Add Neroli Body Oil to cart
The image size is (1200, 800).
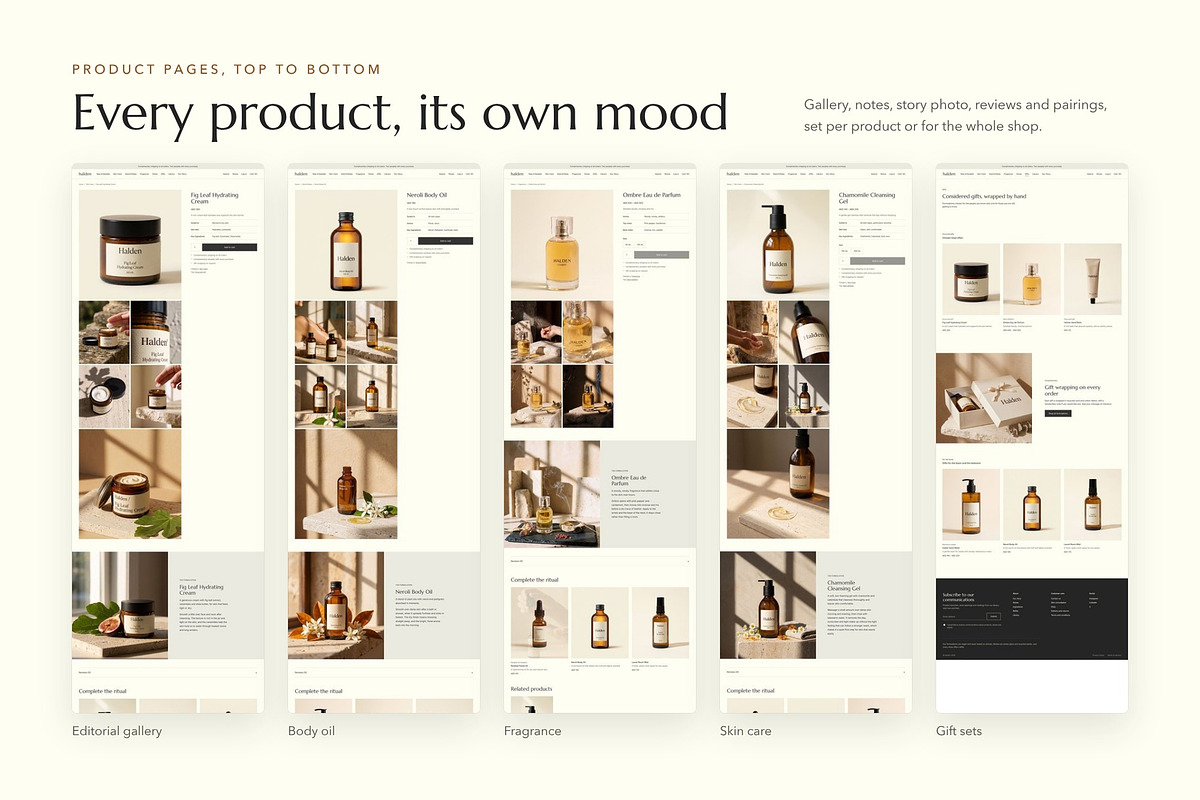point(446,240)
